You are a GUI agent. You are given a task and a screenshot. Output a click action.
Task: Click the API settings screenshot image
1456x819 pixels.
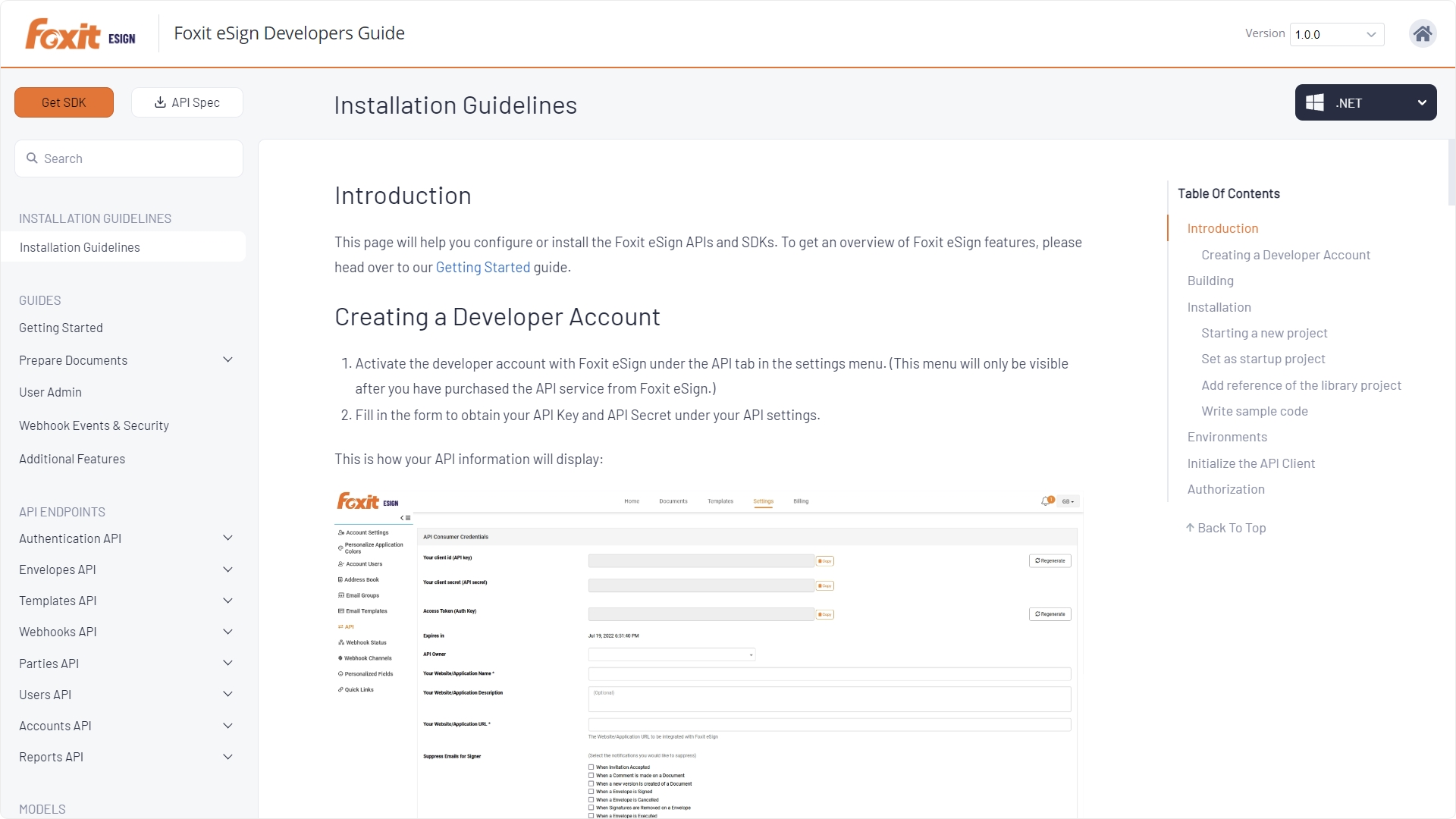pyautogui.click(x=708, y=654)
